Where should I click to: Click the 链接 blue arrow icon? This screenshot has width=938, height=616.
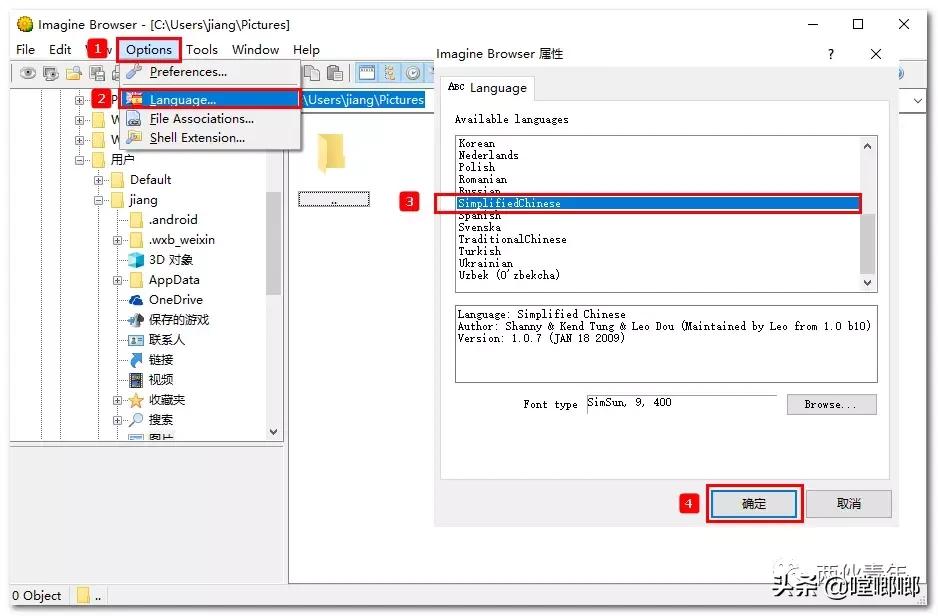(x=136, y=359)
